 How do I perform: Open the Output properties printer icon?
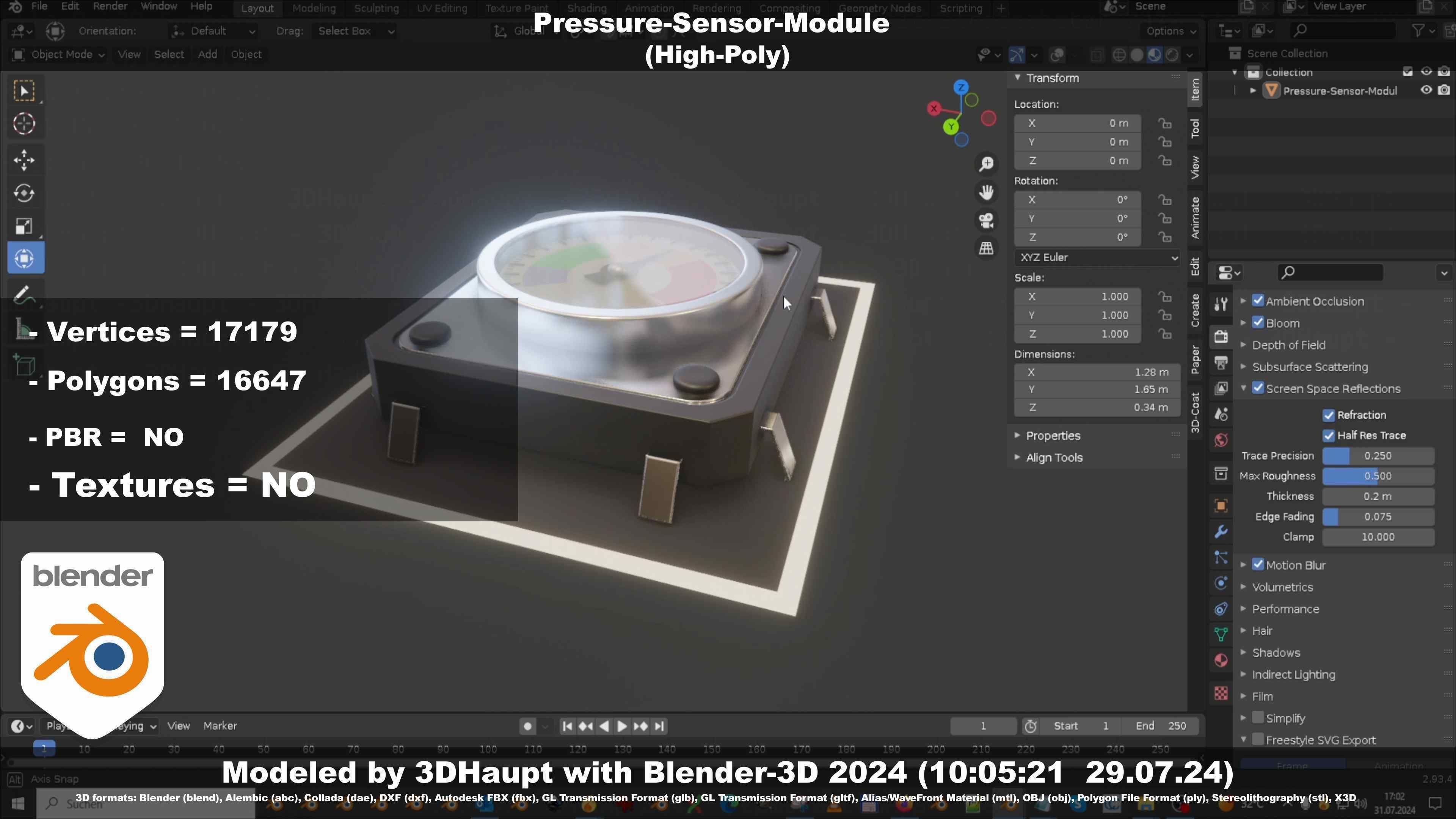click(1221, 362)
